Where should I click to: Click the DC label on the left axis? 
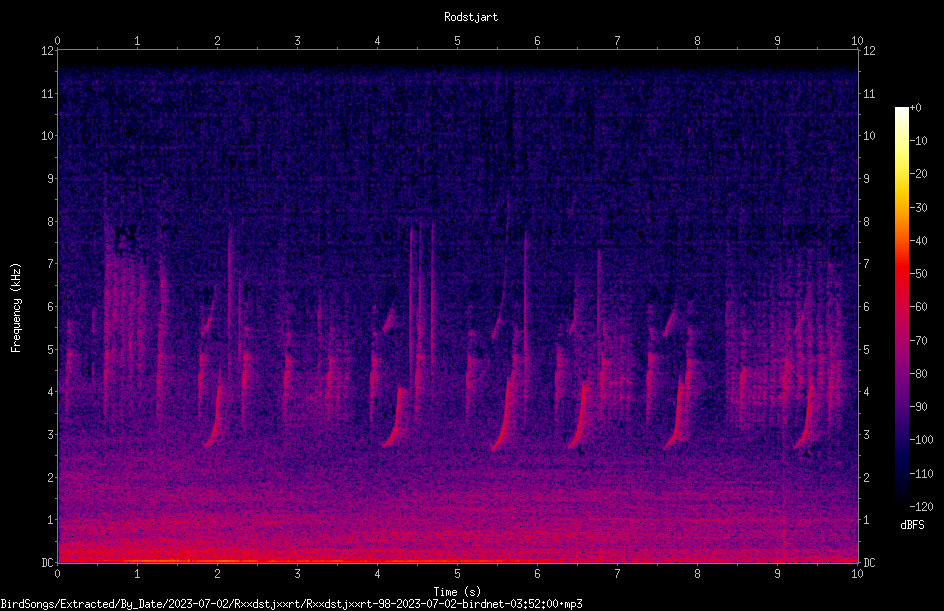click(48, 562)
